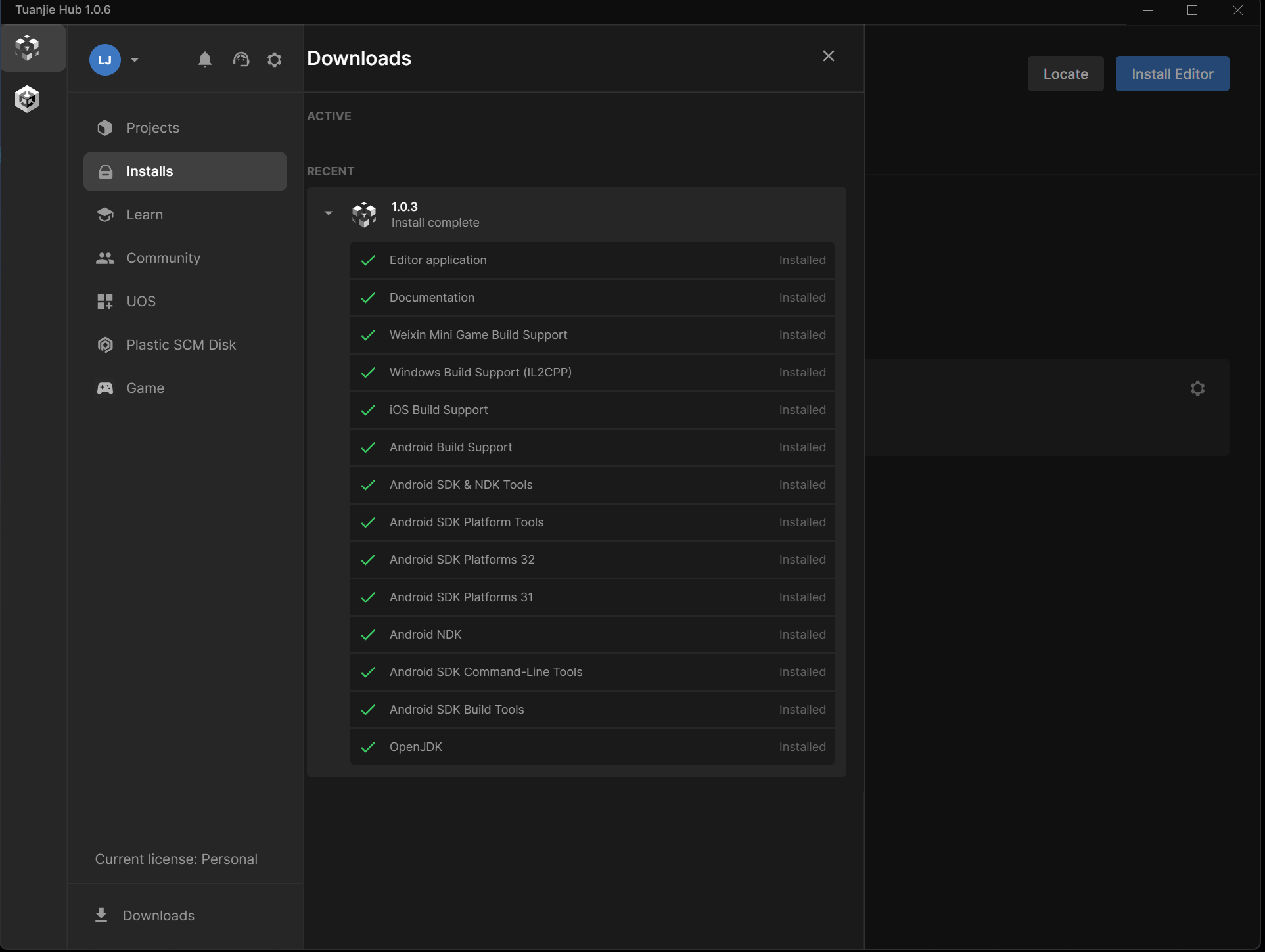Select the Android NDK row
This screenshot has width=1265, height=952.
click(591, 635)
